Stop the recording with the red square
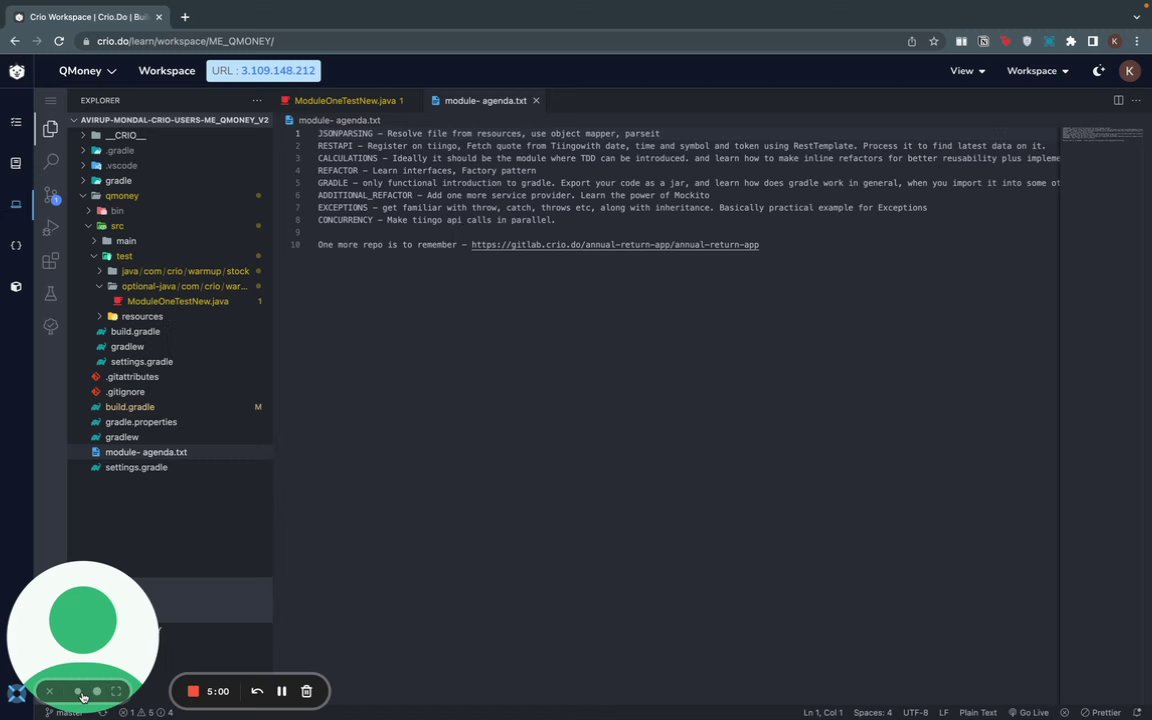The width and height of the screenshot is (1152, 720). [193, 691]
